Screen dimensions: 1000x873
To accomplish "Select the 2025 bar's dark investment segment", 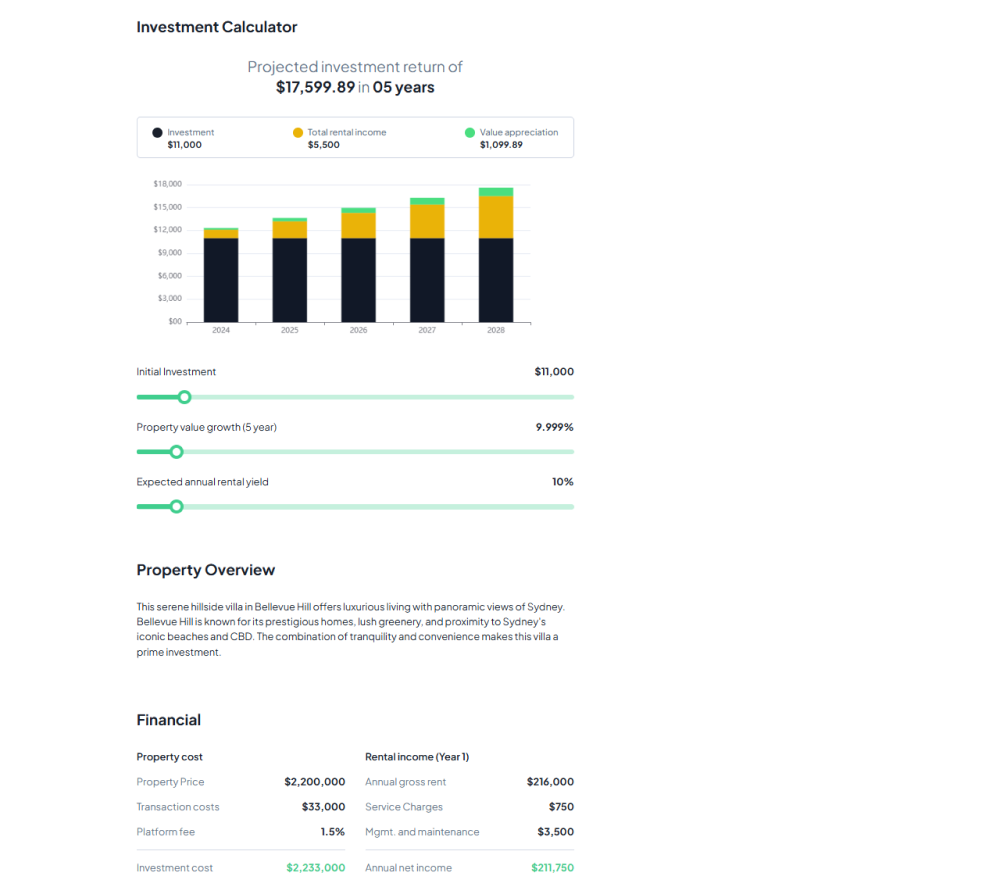I will pyautogui.click(x=290, y=280).
